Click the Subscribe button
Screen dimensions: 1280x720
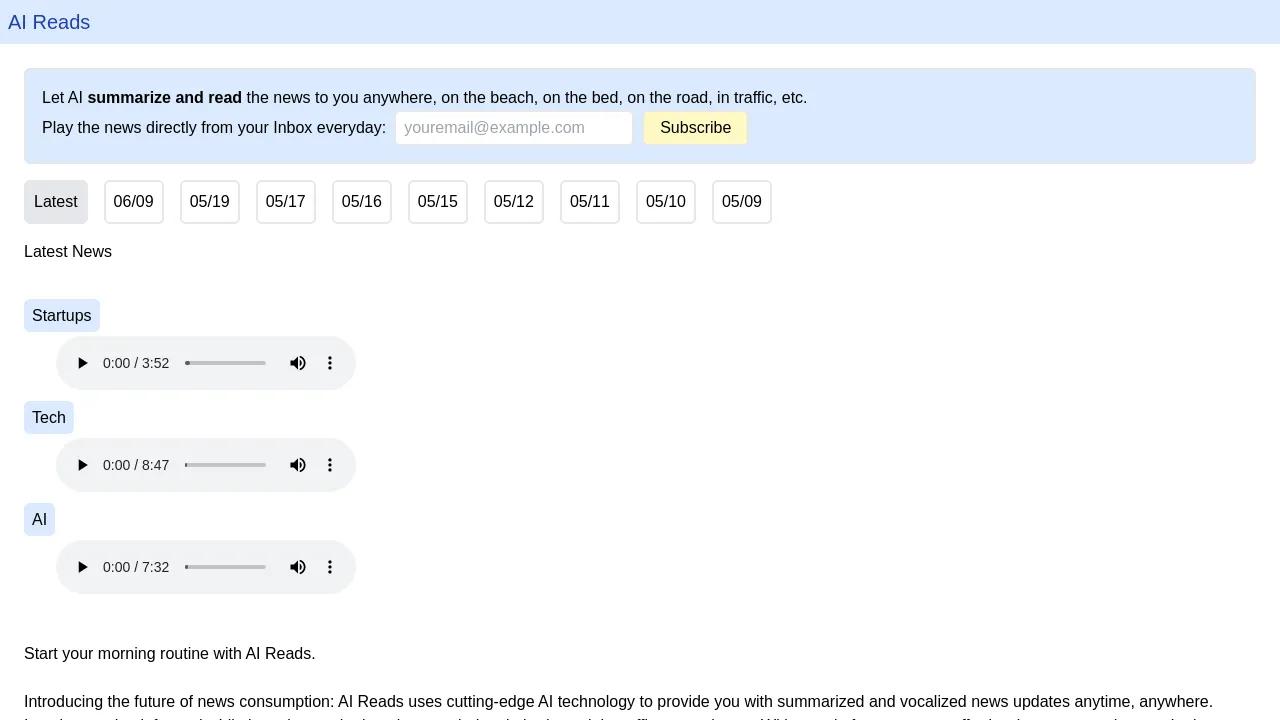[695, 128]
